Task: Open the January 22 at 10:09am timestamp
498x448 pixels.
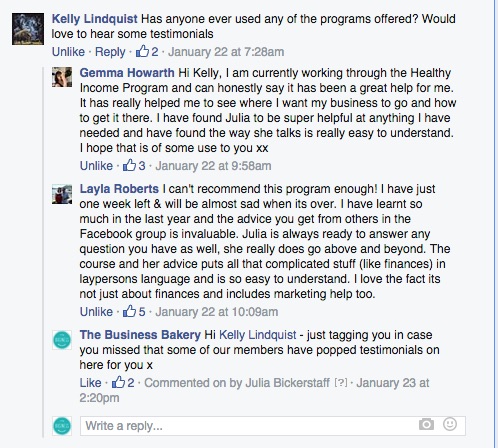Action: coord(217,312)
